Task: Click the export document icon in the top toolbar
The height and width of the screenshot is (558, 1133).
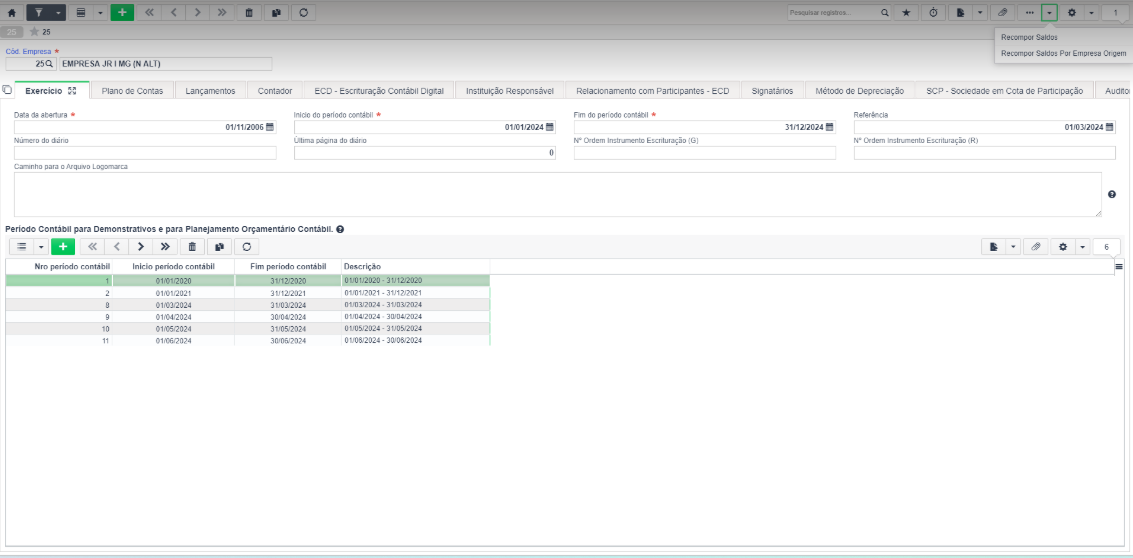Action: [x=960, y=12]
